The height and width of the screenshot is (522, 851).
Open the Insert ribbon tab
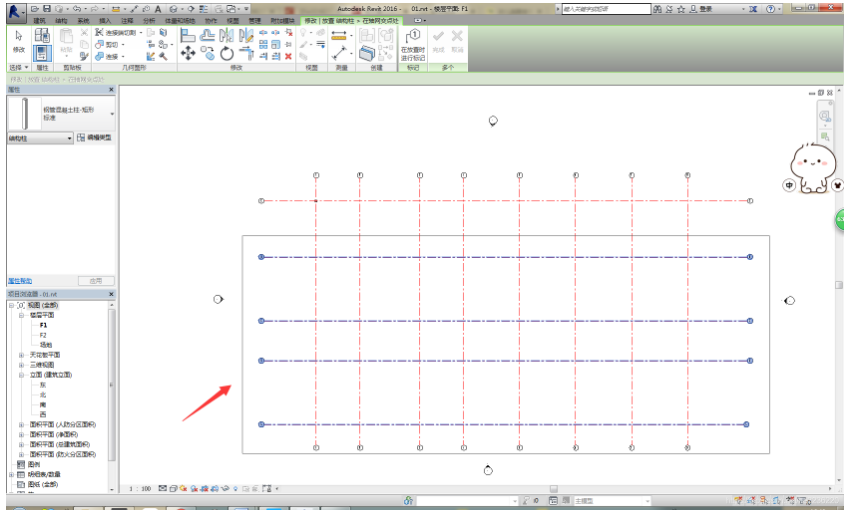105,21
